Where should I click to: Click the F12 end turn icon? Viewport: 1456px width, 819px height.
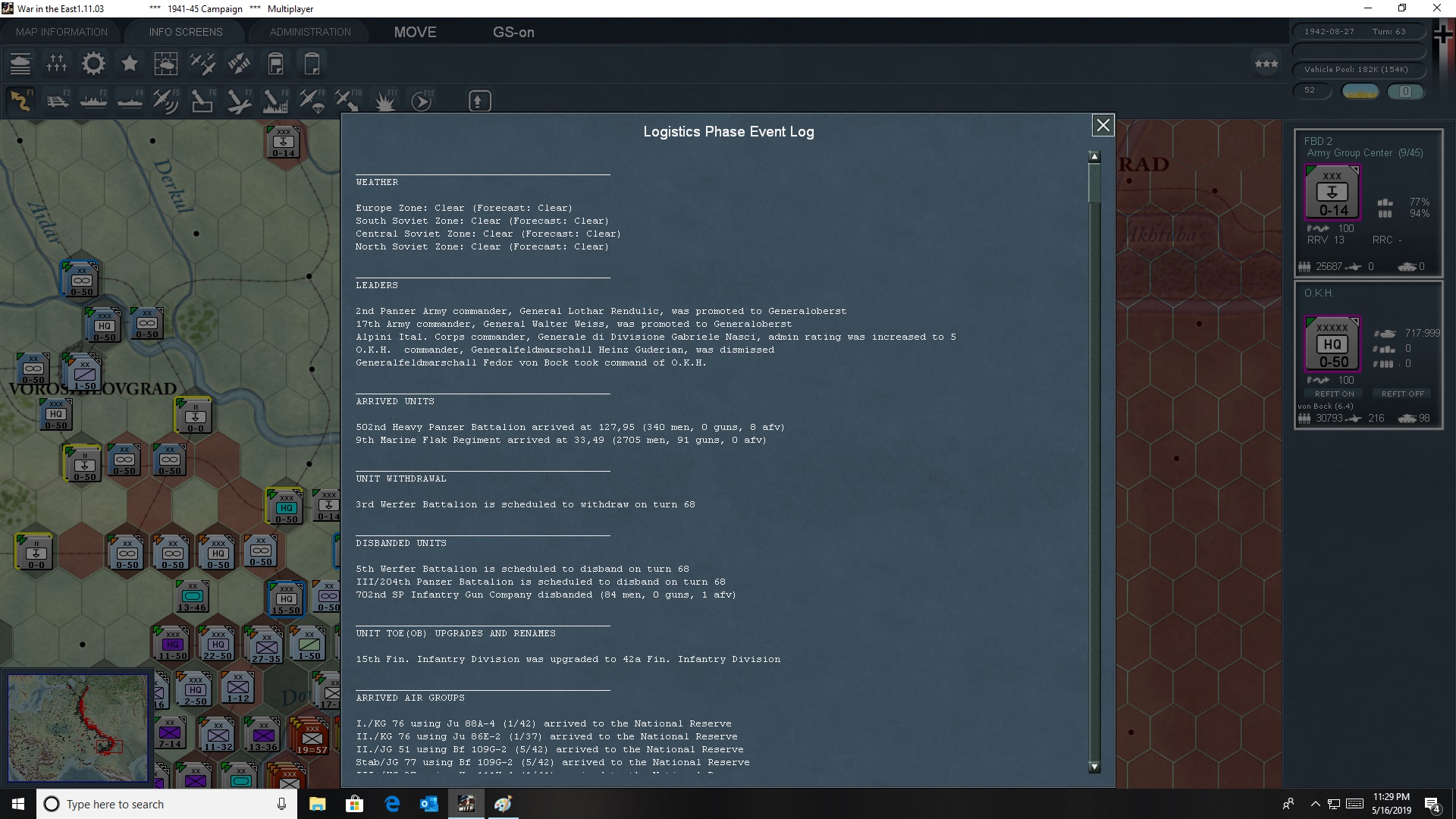(422, 101)
